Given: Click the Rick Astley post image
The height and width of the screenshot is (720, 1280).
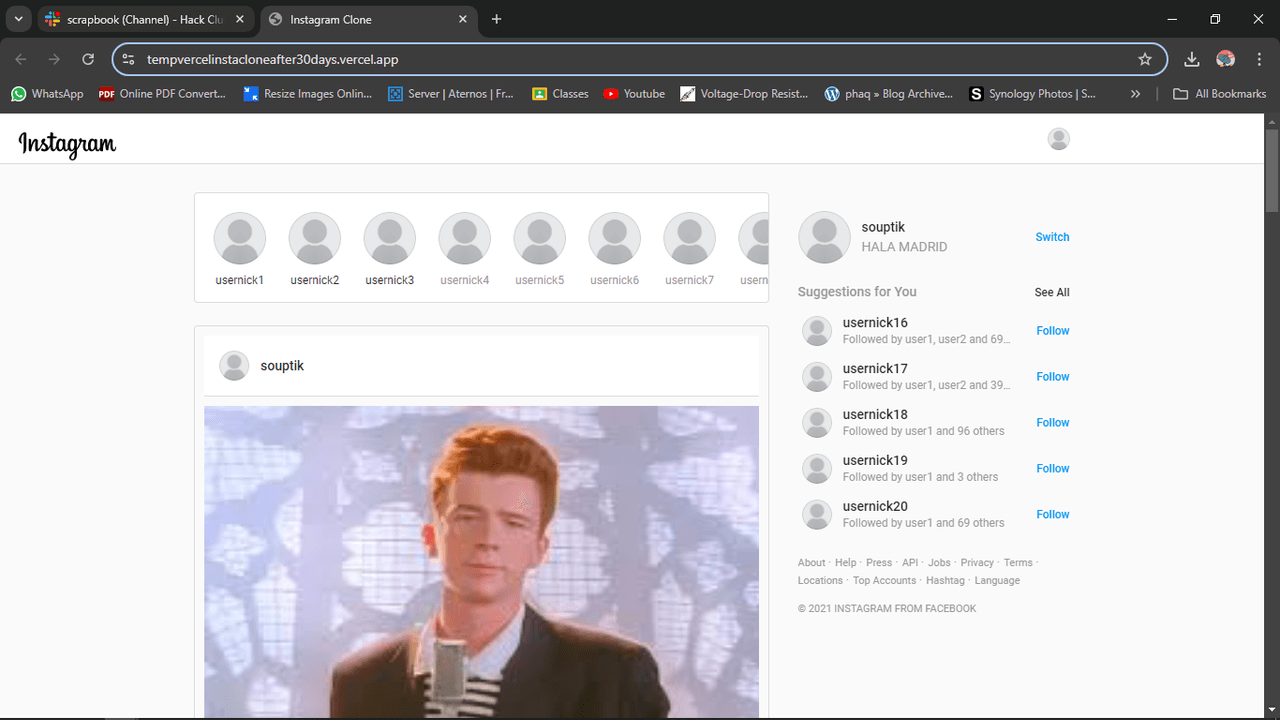Looking at the screenshot, I should (481, 560).
